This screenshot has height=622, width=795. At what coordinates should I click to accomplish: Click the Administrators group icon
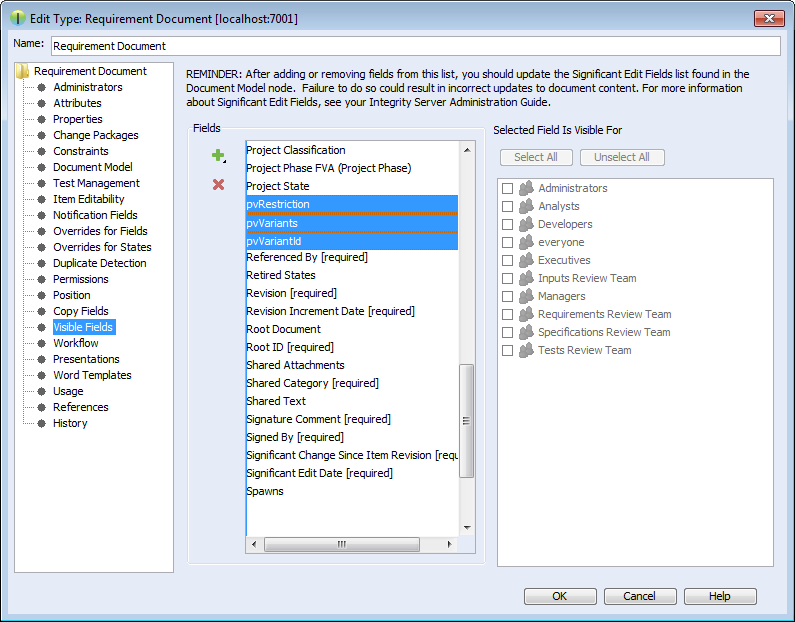526,188
